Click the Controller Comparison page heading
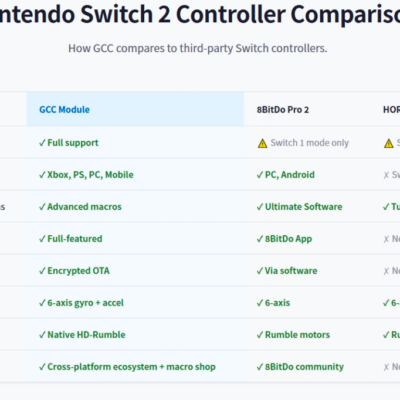 pyautogui.click(x=200, y=15)
